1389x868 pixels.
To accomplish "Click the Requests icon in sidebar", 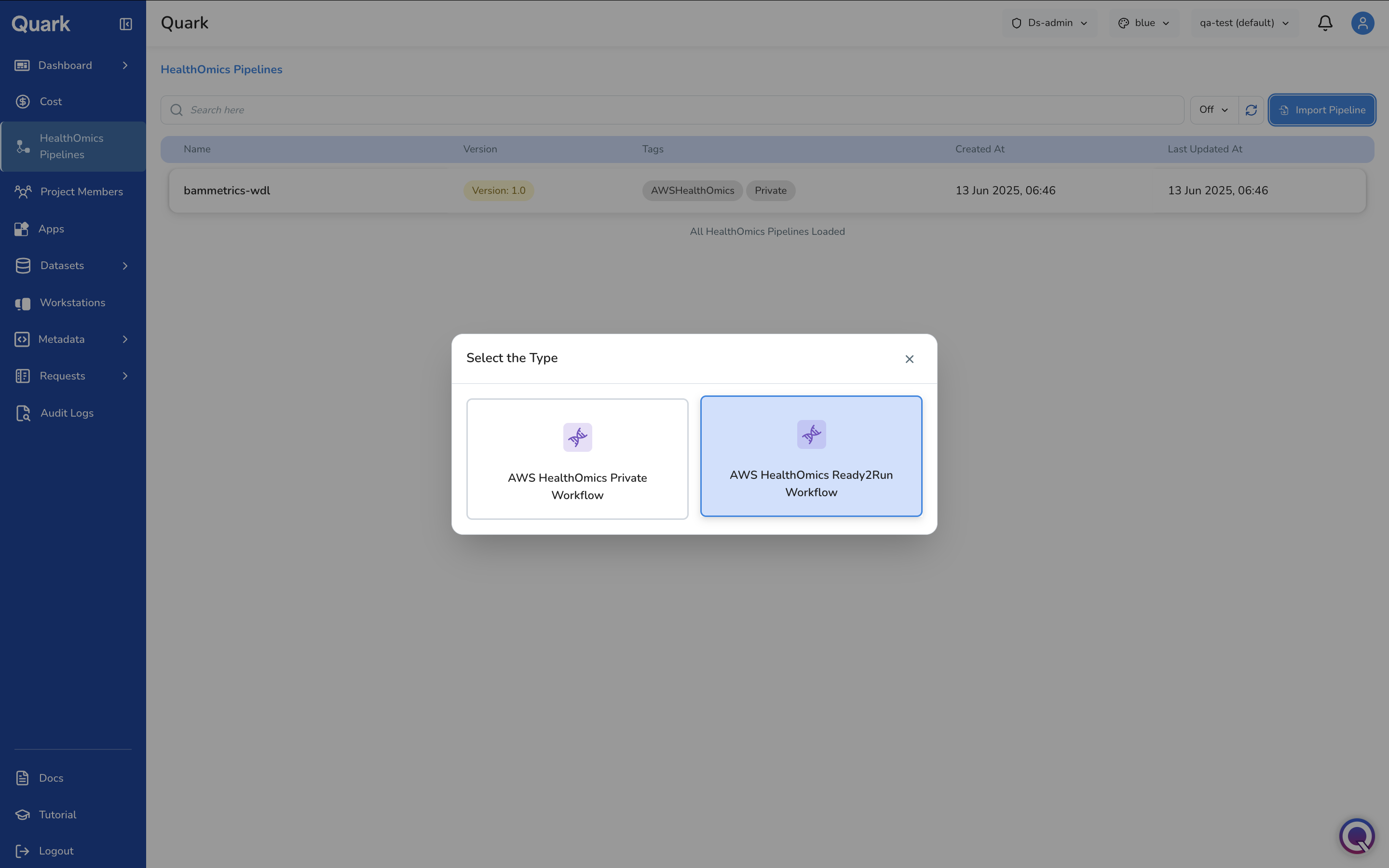I will (x=22, y=376).
